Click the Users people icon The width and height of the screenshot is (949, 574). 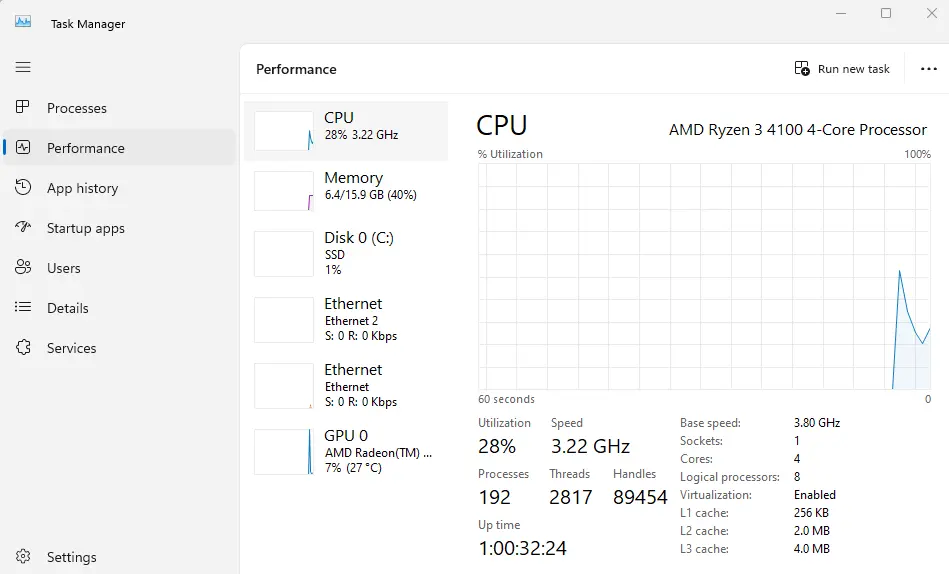(23, 267)
